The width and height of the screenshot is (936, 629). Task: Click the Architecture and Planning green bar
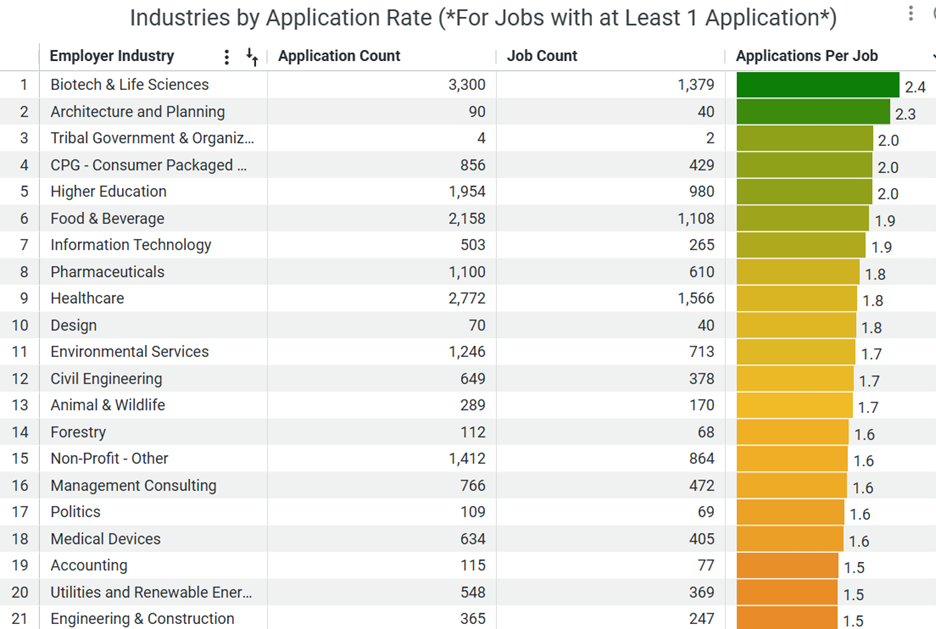(x=812, y=112)
